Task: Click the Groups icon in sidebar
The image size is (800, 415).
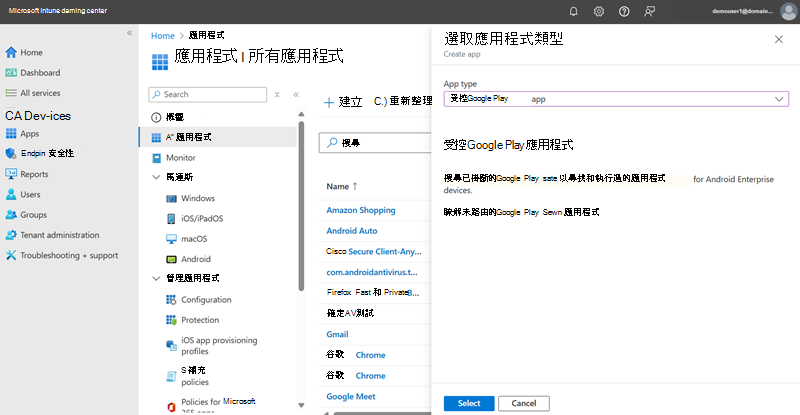Action: click(x=11, y=215)
